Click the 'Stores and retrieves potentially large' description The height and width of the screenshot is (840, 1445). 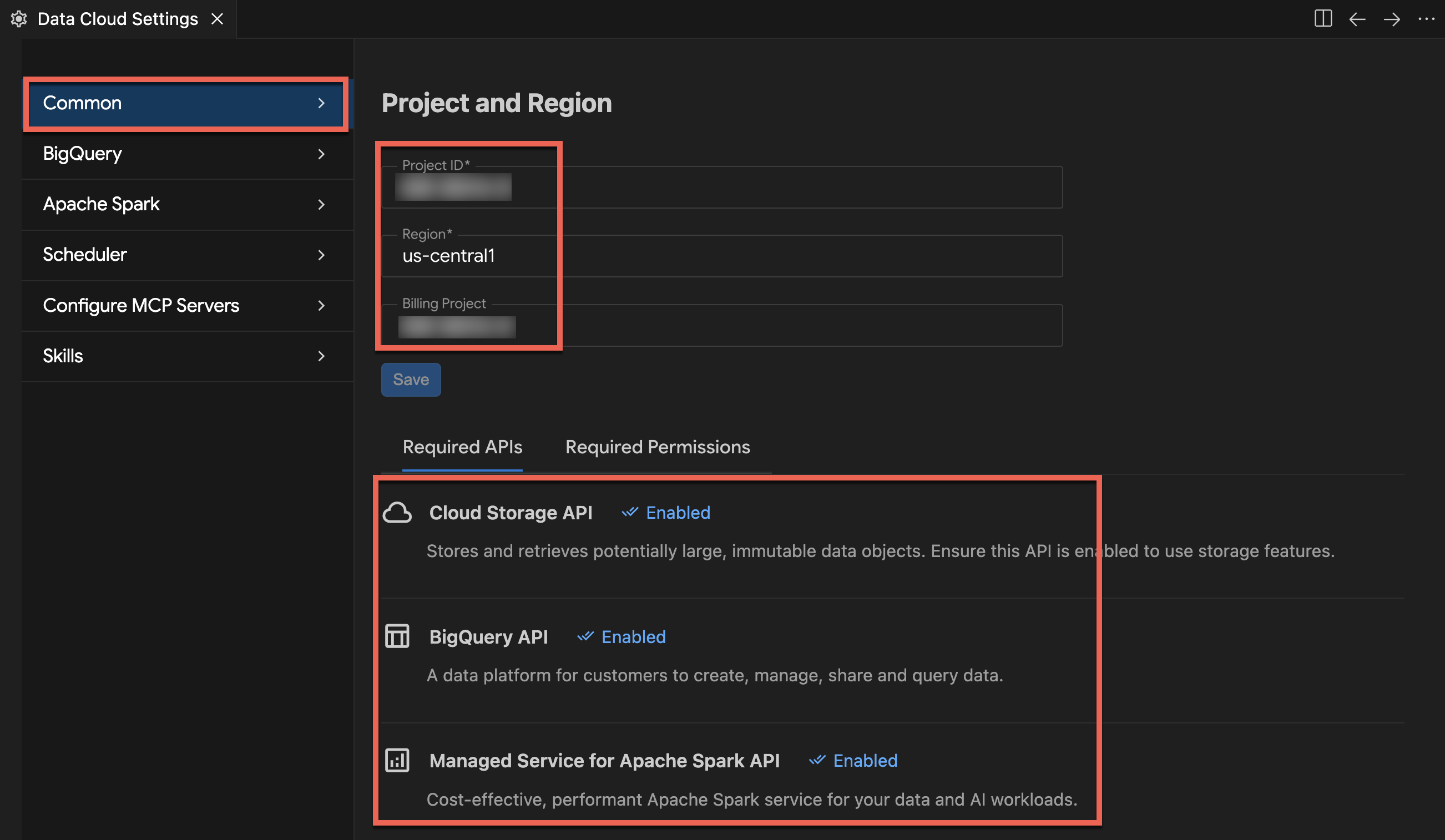(x=880, y=551)
